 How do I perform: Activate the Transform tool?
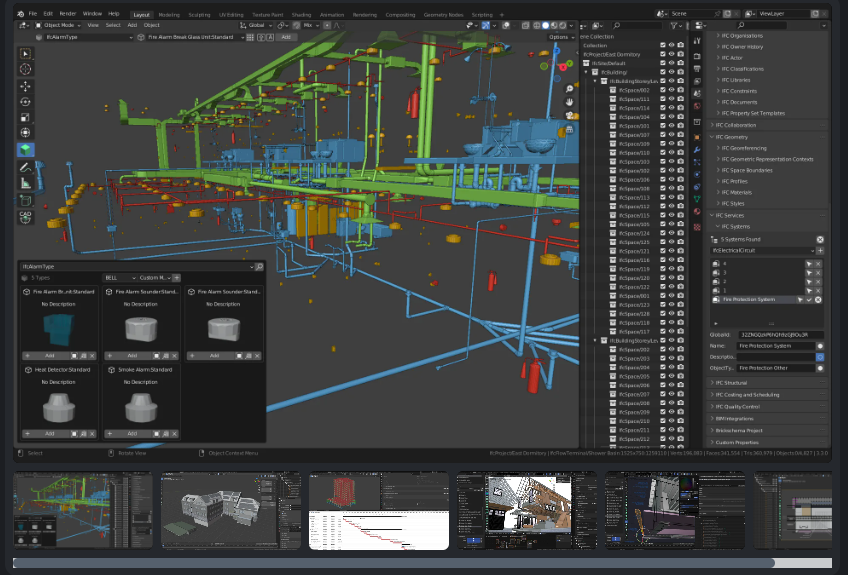pos(25,133)
